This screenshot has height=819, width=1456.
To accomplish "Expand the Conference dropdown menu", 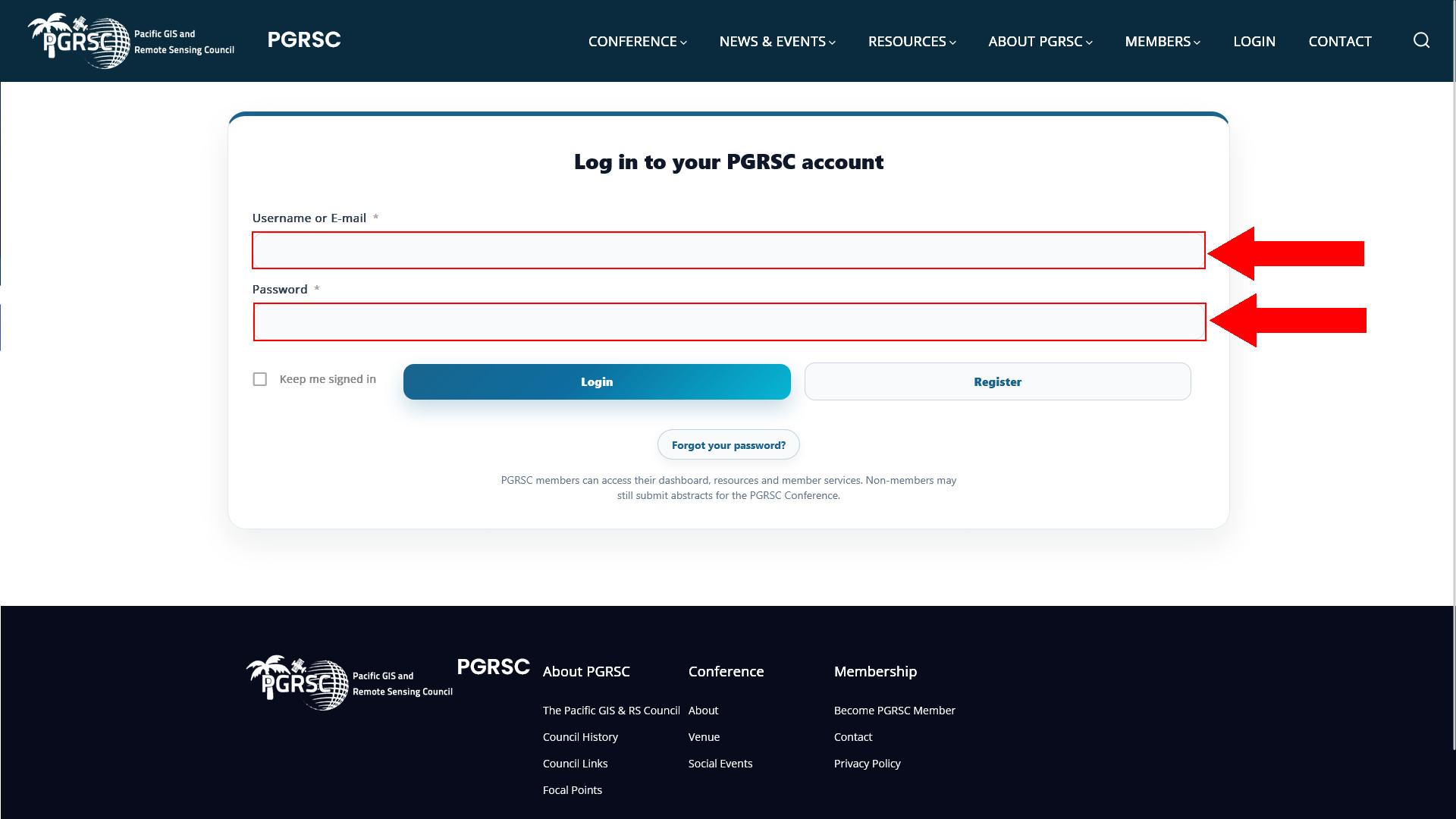I will [638, 41].
